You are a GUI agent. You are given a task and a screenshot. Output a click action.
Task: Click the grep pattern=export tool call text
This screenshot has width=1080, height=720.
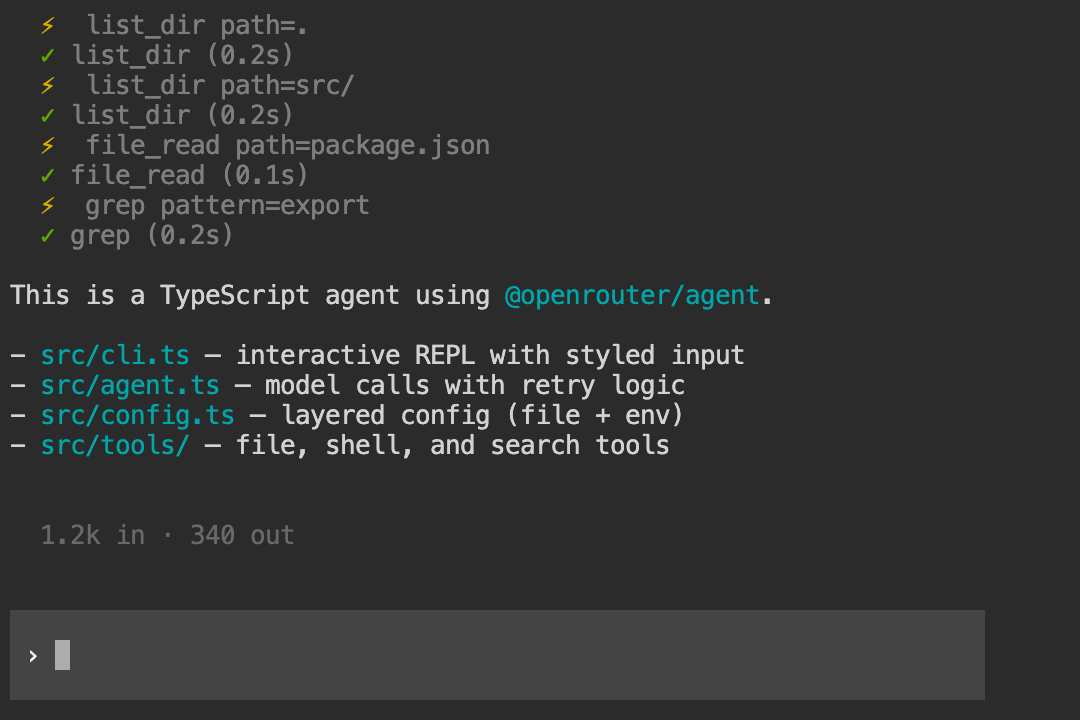click(228, 206)
